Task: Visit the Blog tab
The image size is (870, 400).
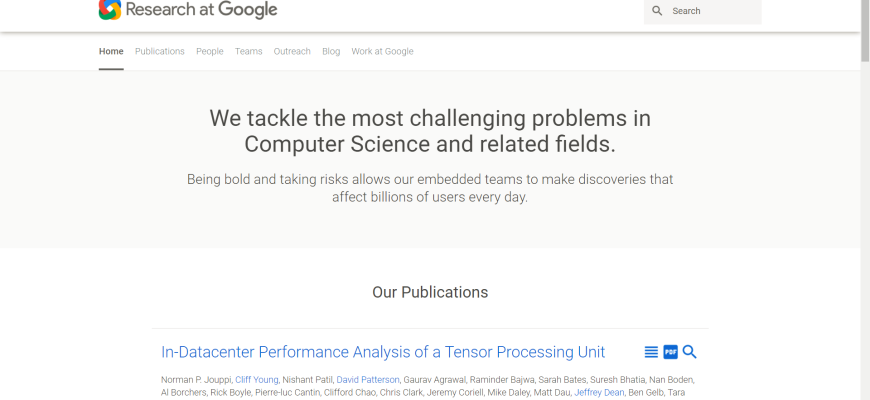Action: (331, 51)
